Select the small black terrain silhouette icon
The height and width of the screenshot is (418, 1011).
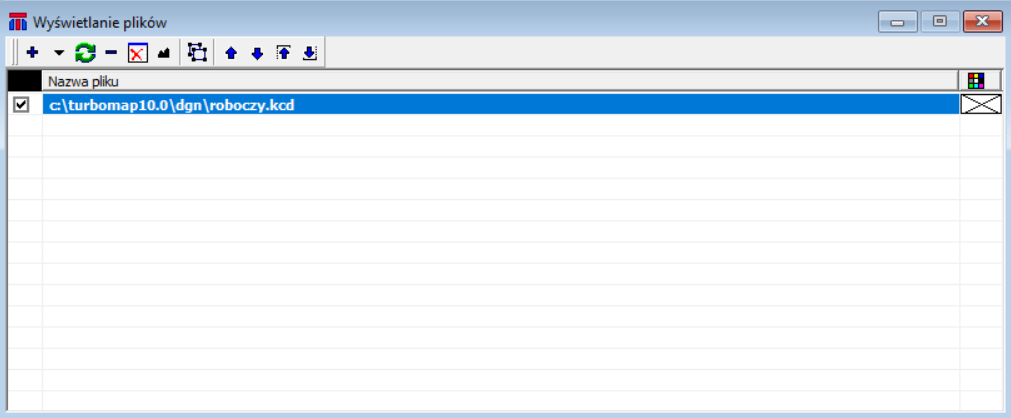point(163,54)
